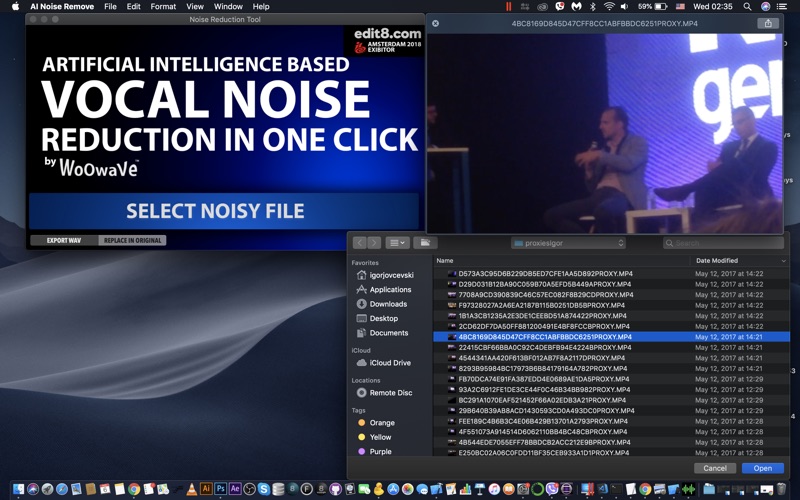Open the view options dropdown in file dialog

click(x=397, y=243)
